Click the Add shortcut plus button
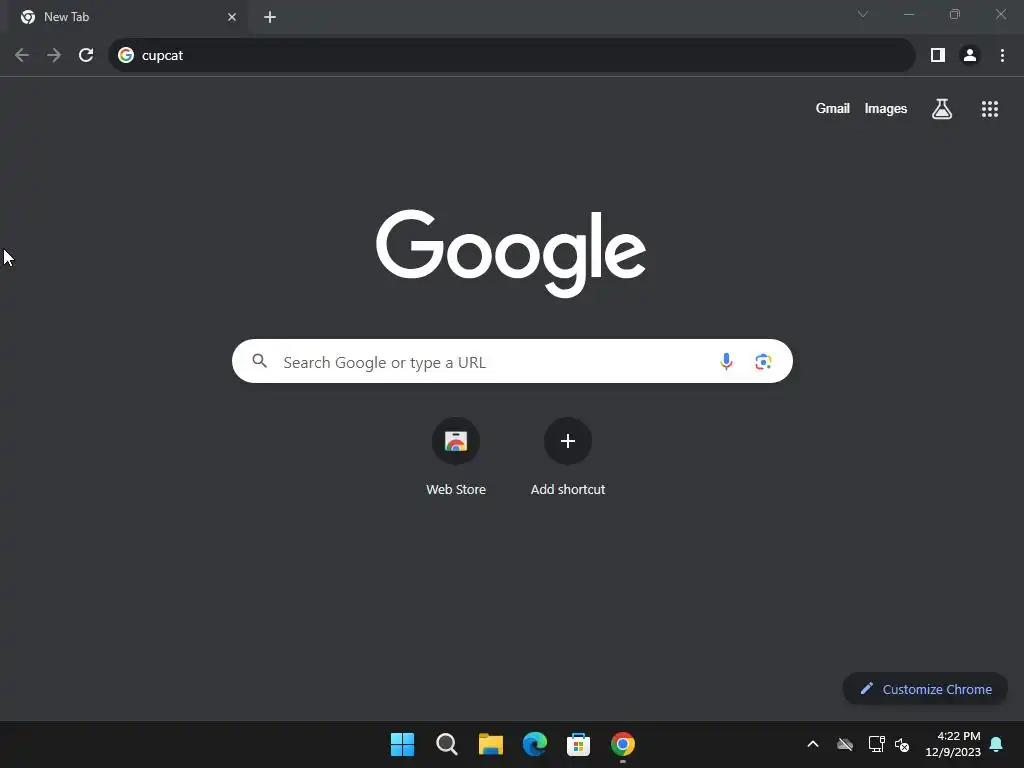1024x768 pixels. tap(568, 441)
